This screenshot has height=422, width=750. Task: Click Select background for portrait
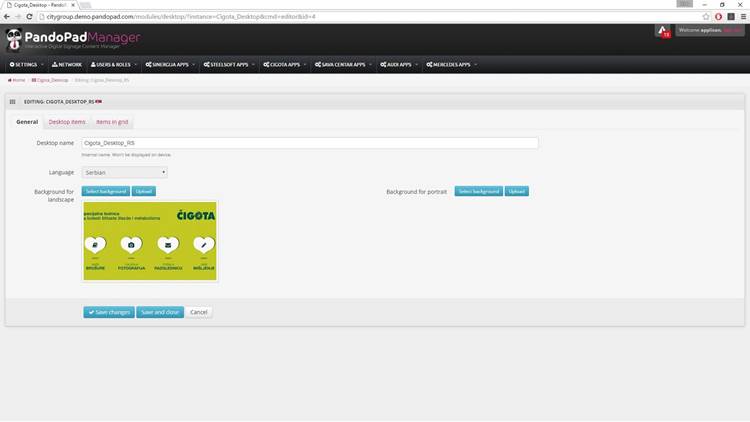pyautogui.click(x=478, y=191)
